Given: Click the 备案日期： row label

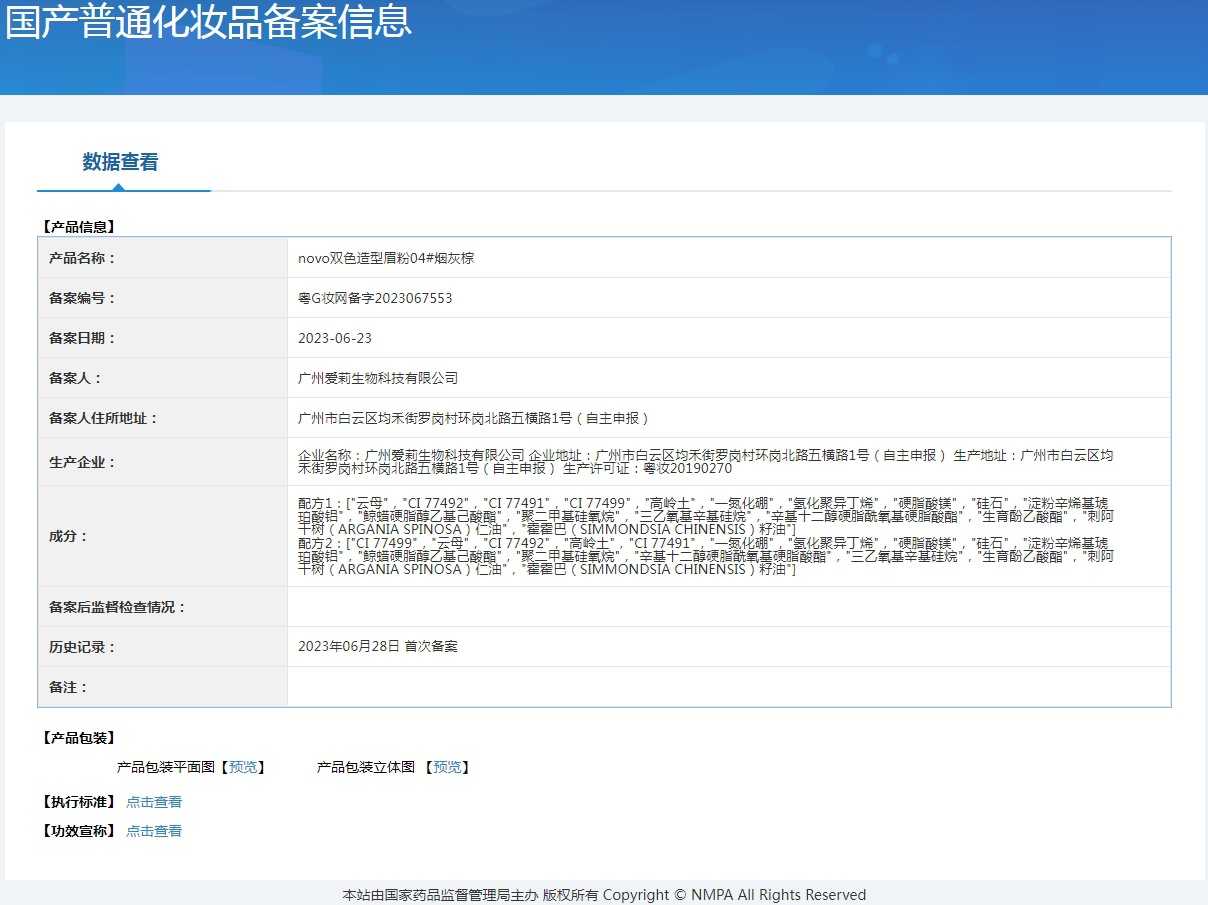Looking at the screenshot, I should point(82,338).
